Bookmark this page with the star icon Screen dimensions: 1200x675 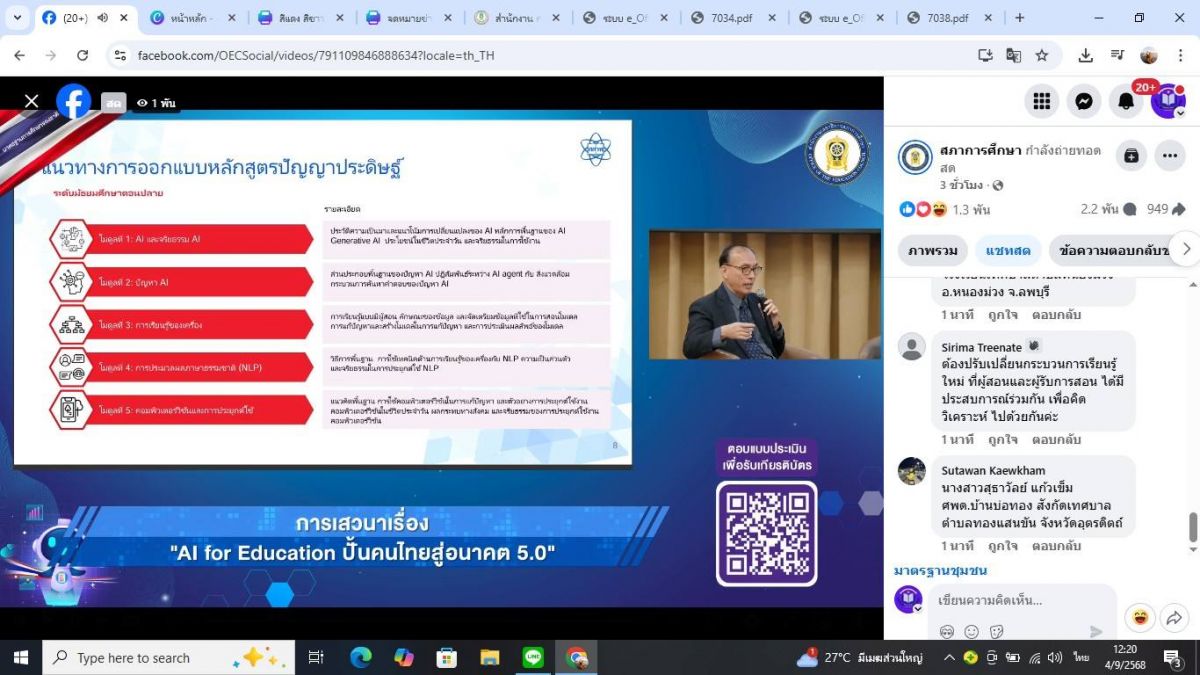pos(1042,55)
